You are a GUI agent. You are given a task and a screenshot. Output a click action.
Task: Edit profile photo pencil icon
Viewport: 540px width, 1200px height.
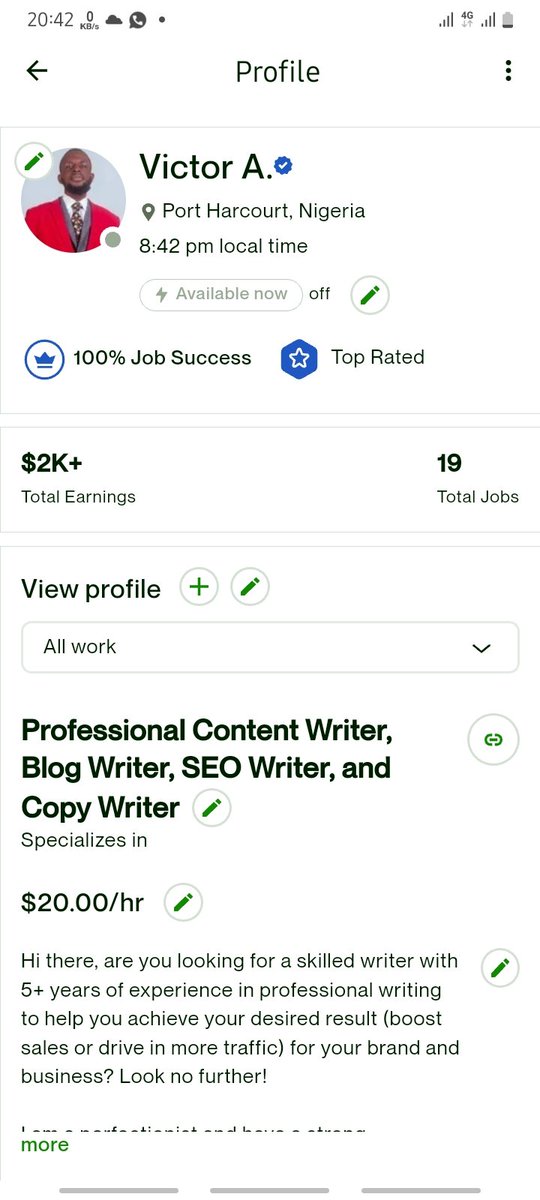point(34,160)
